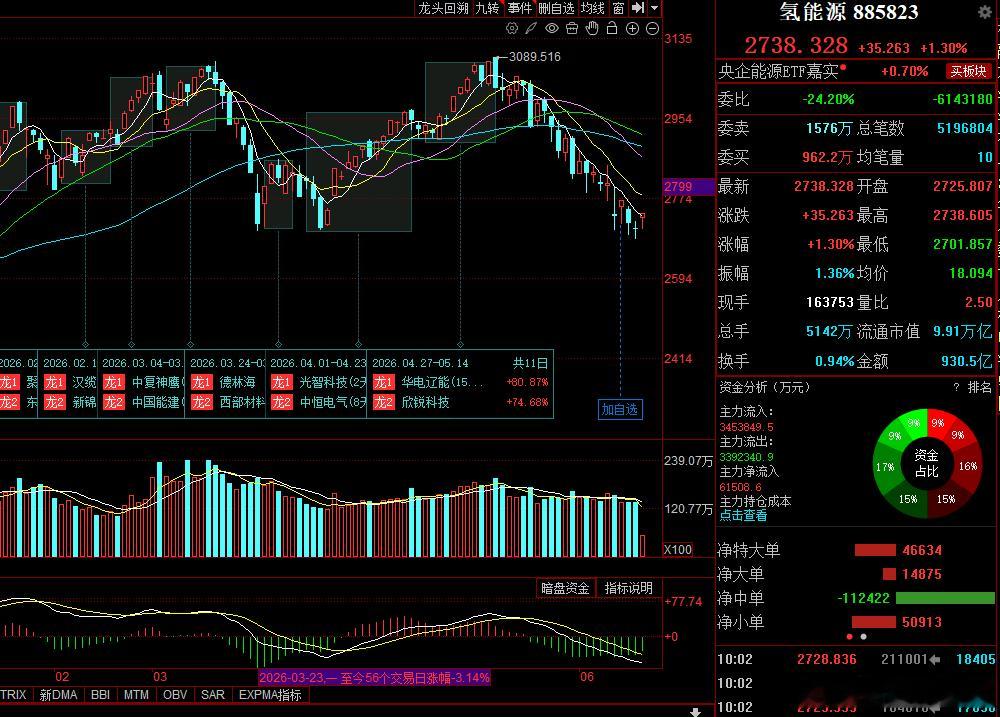
Task: Select the TRIX indicator tab
Action: [13, 695]
